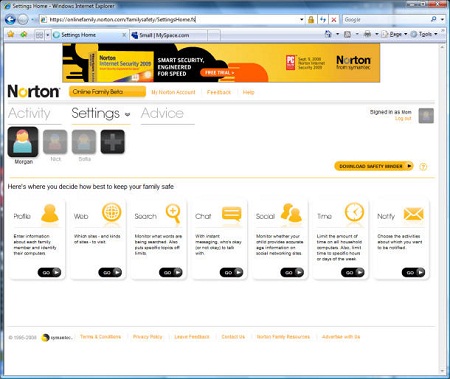Click the Notify envelope icon
450x379 pixels.
click(x=414, y=214)
